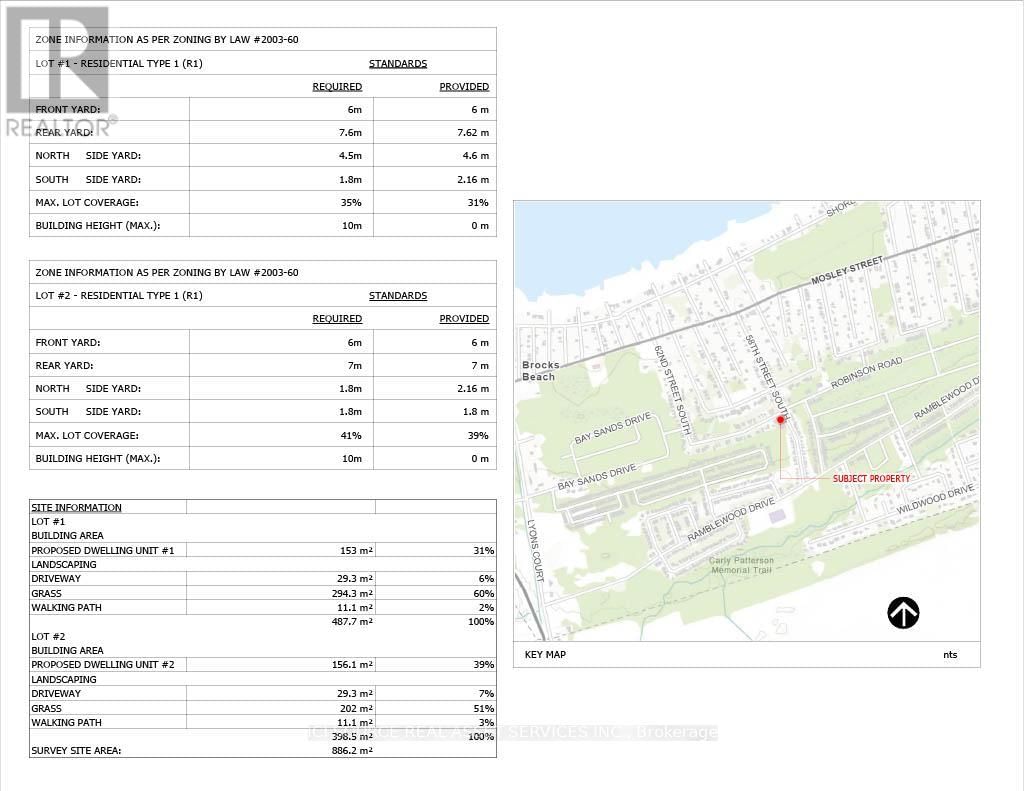This screenshot has width=1024, height=791.
Task: Click Lot #2 building height provided "0 m"
Action: [480, 459]
